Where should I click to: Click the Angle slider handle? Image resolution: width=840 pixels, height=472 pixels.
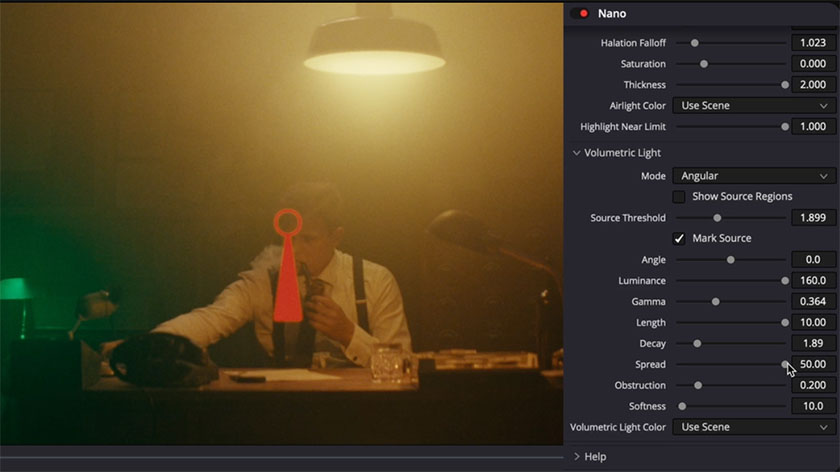pyautogui.click(x=731, y=260)
